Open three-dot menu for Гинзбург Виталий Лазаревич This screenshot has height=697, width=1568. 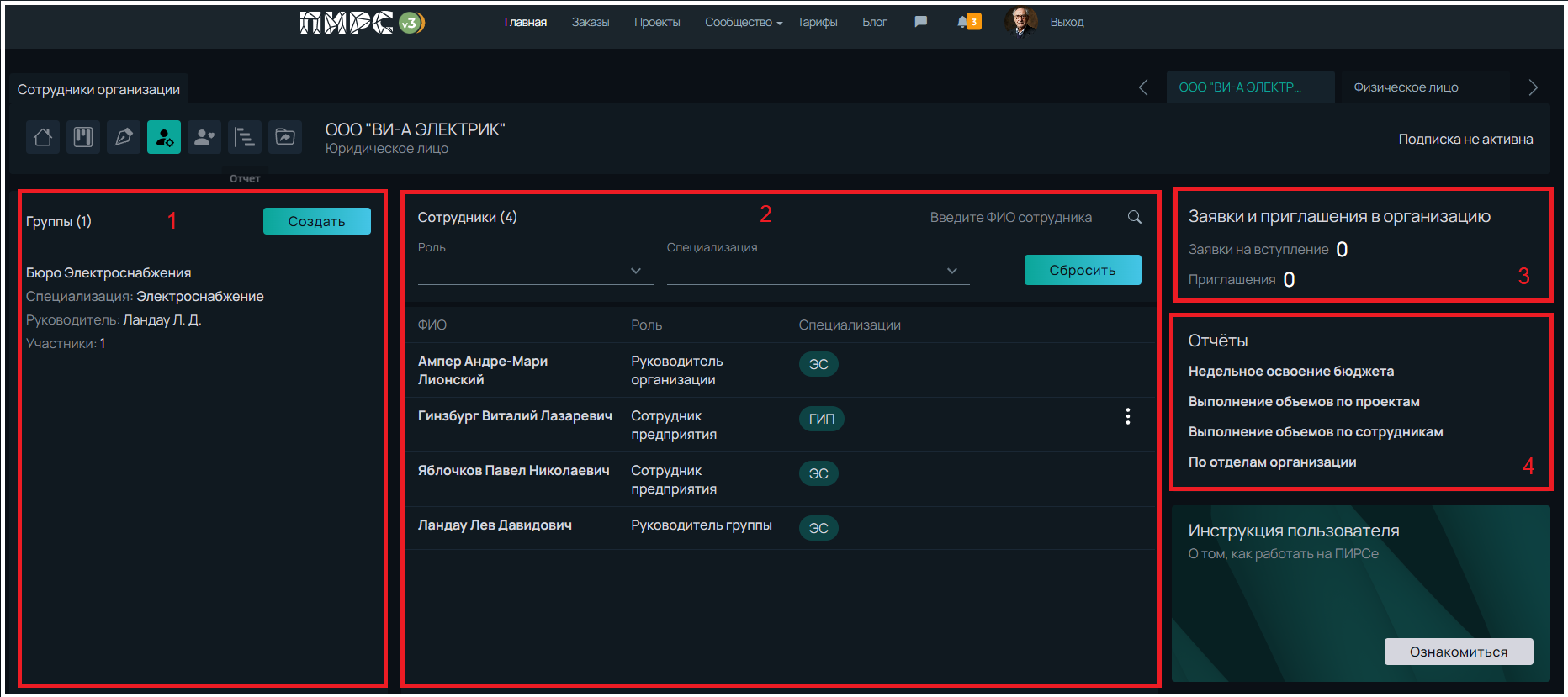click(1127, 416)
